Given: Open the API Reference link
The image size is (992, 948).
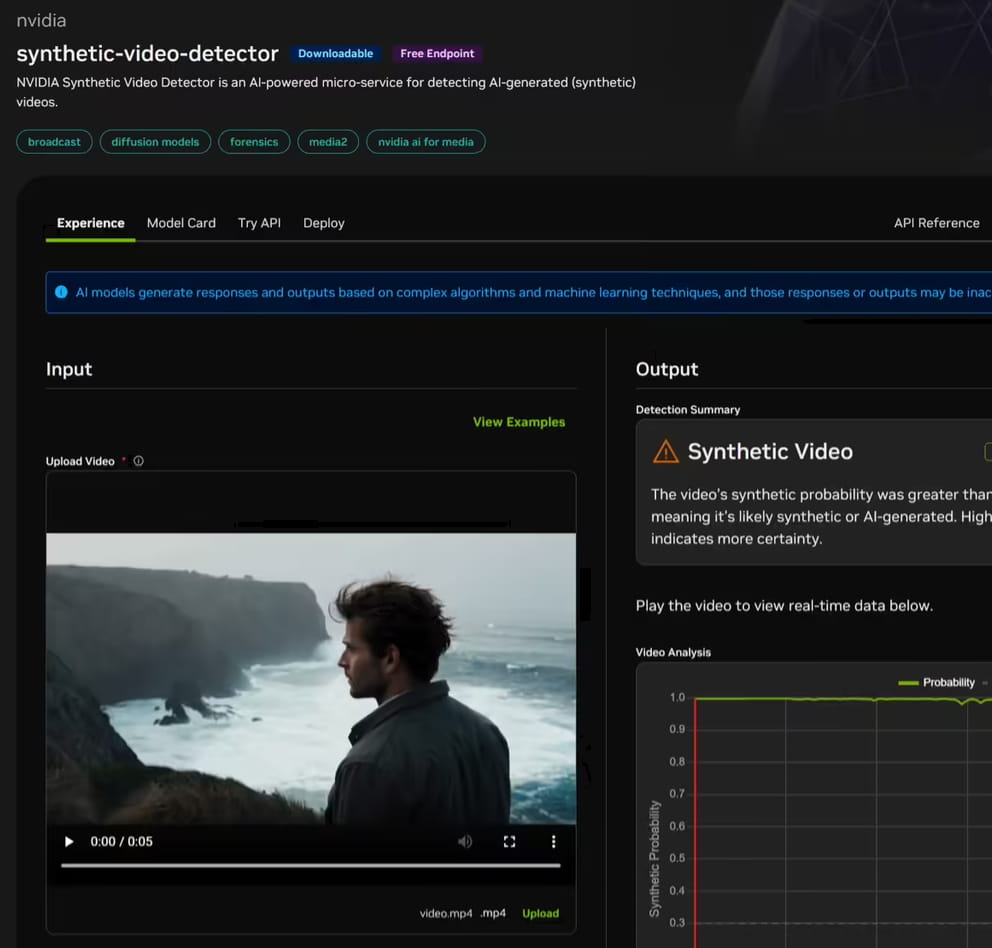Looking at the screenshot, I should click(936, 223).
